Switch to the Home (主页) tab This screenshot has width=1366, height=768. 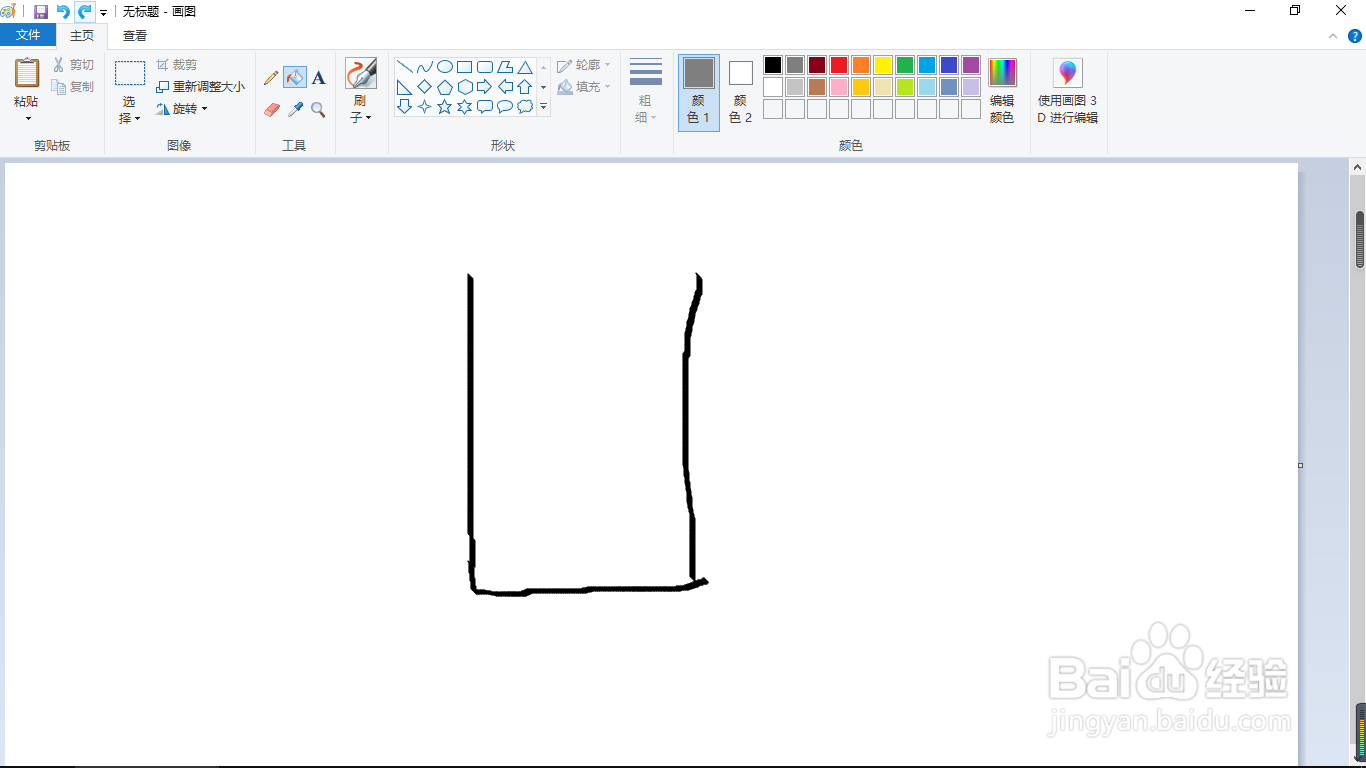[82, 35]
